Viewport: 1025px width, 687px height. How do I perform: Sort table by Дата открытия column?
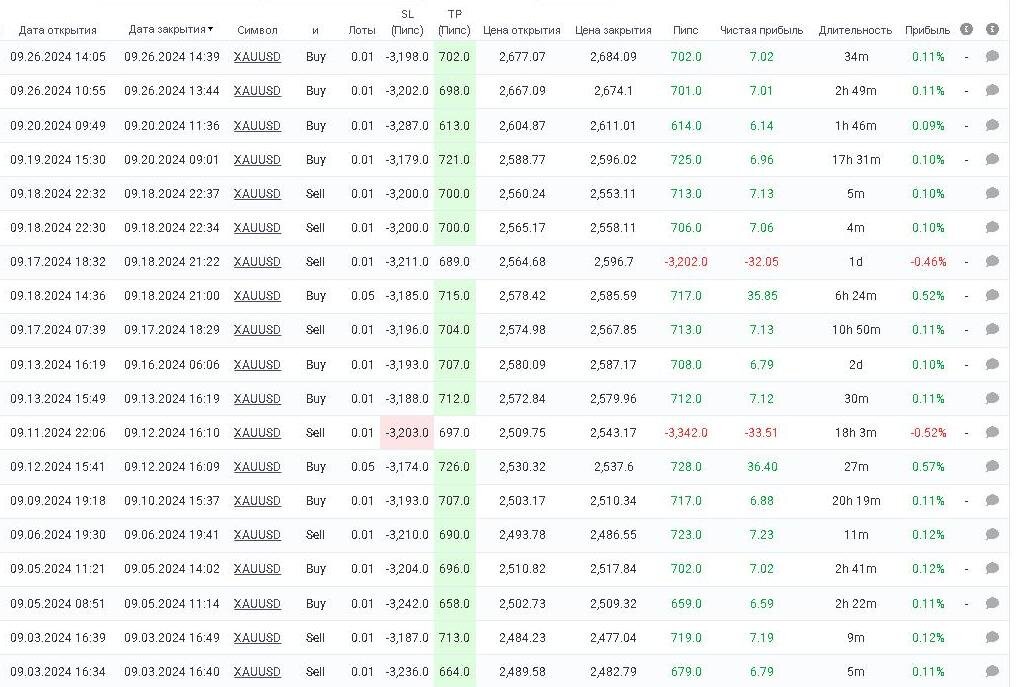(58, 30)
